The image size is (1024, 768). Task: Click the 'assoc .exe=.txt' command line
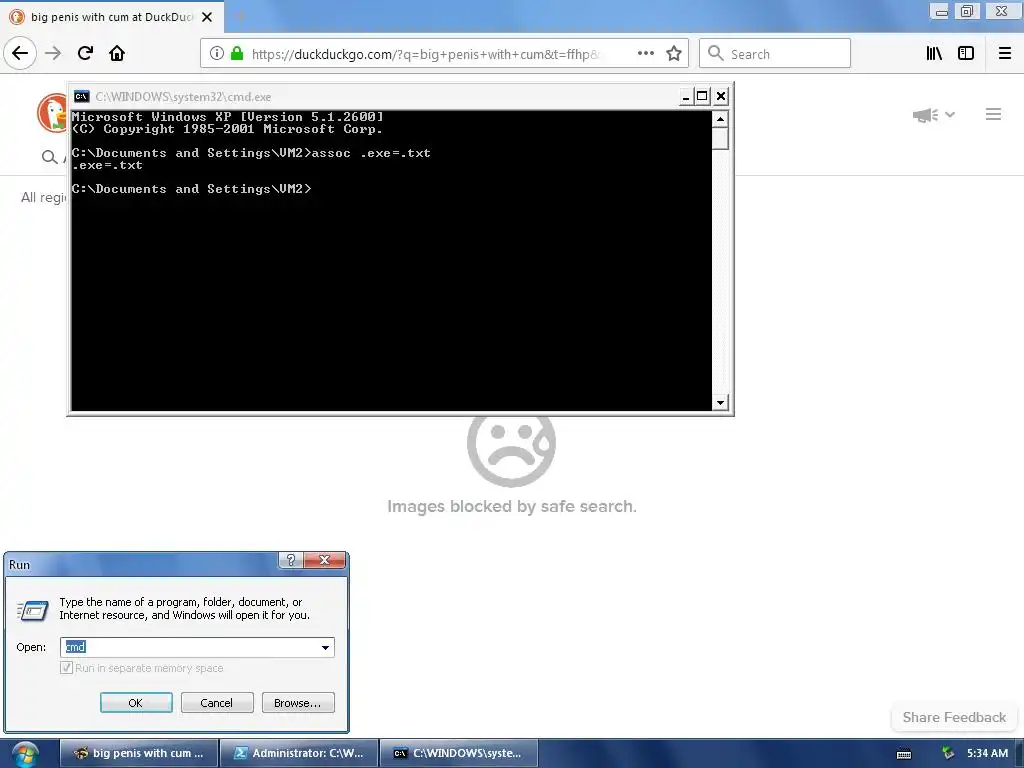[x=371, y=153]
